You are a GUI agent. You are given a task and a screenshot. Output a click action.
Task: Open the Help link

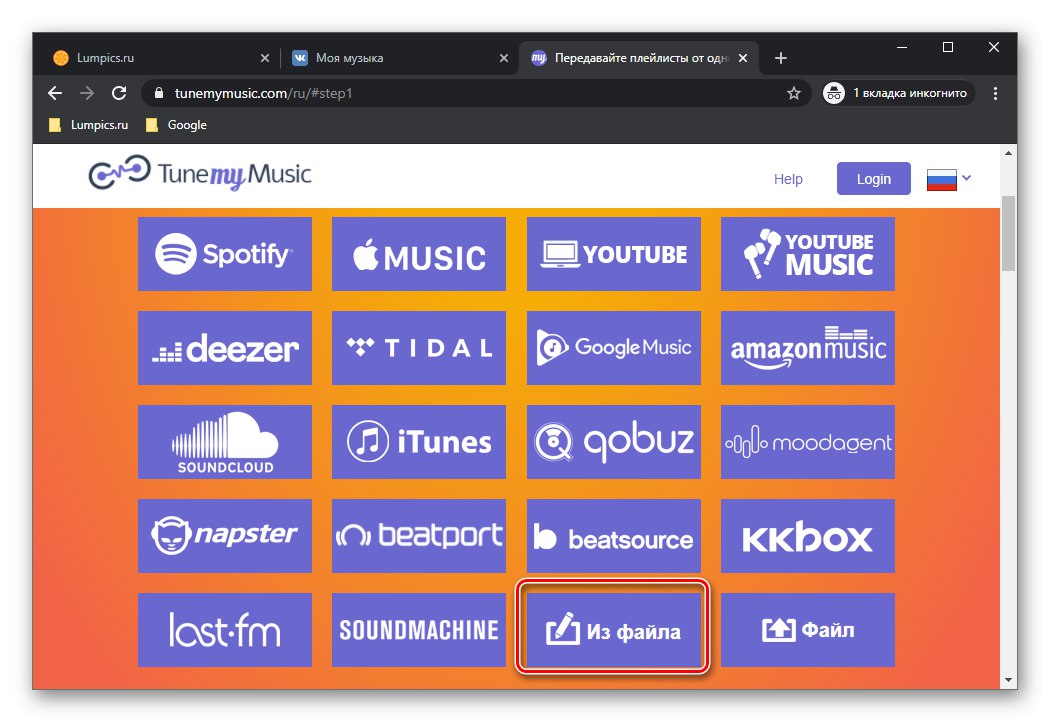pos(788,178)
